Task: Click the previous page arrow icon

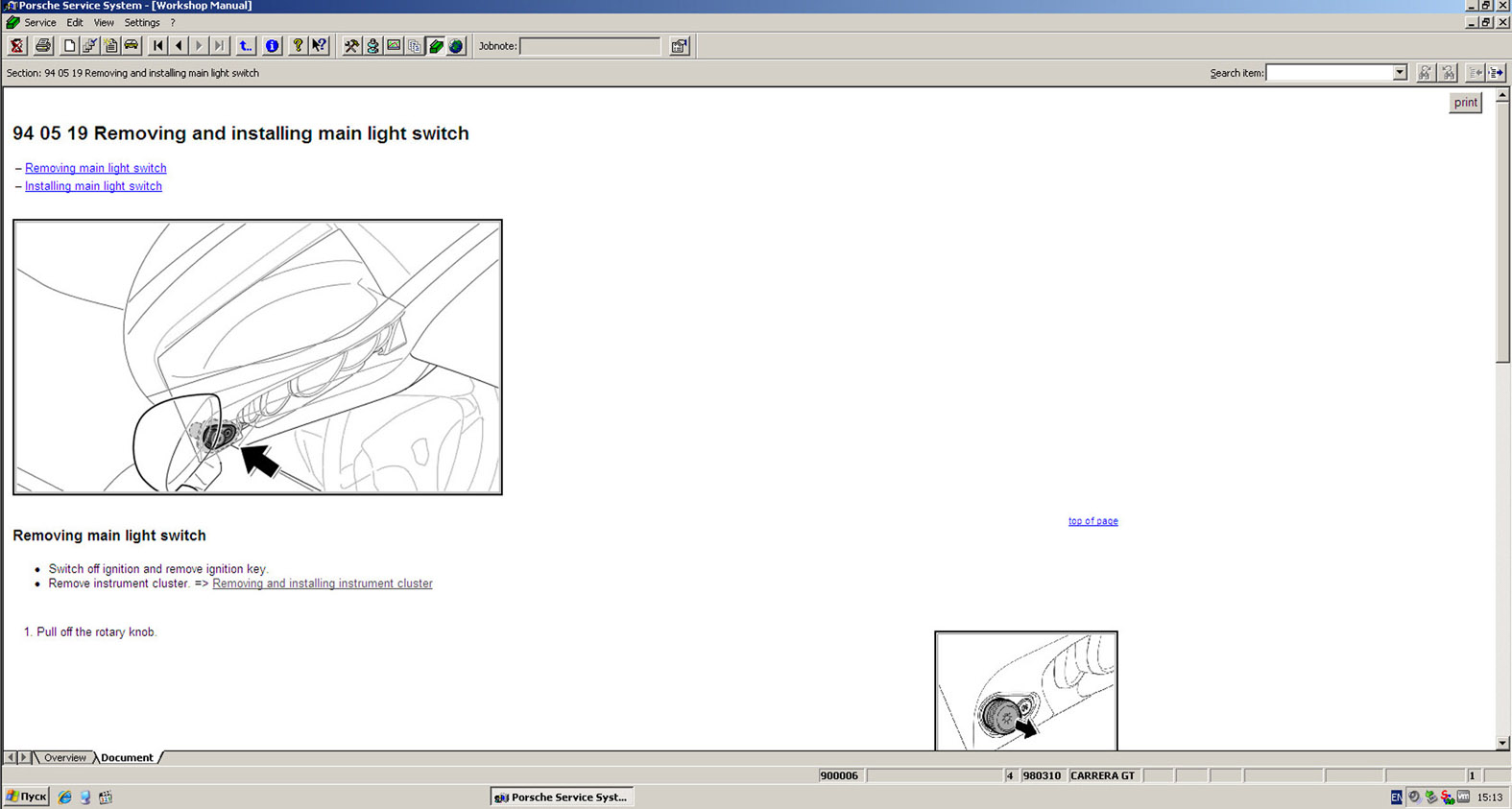Action: pos(179,46)
